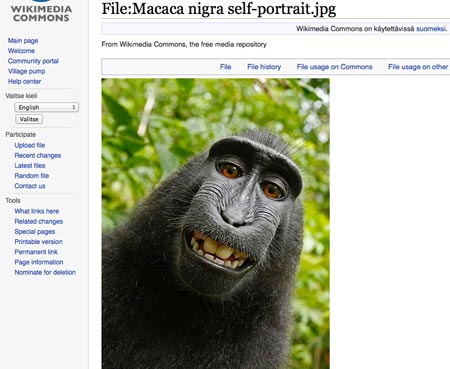This screenshot has height=369, width=450.
Task: Open What links here tool
Action: (x=37, y=211)
